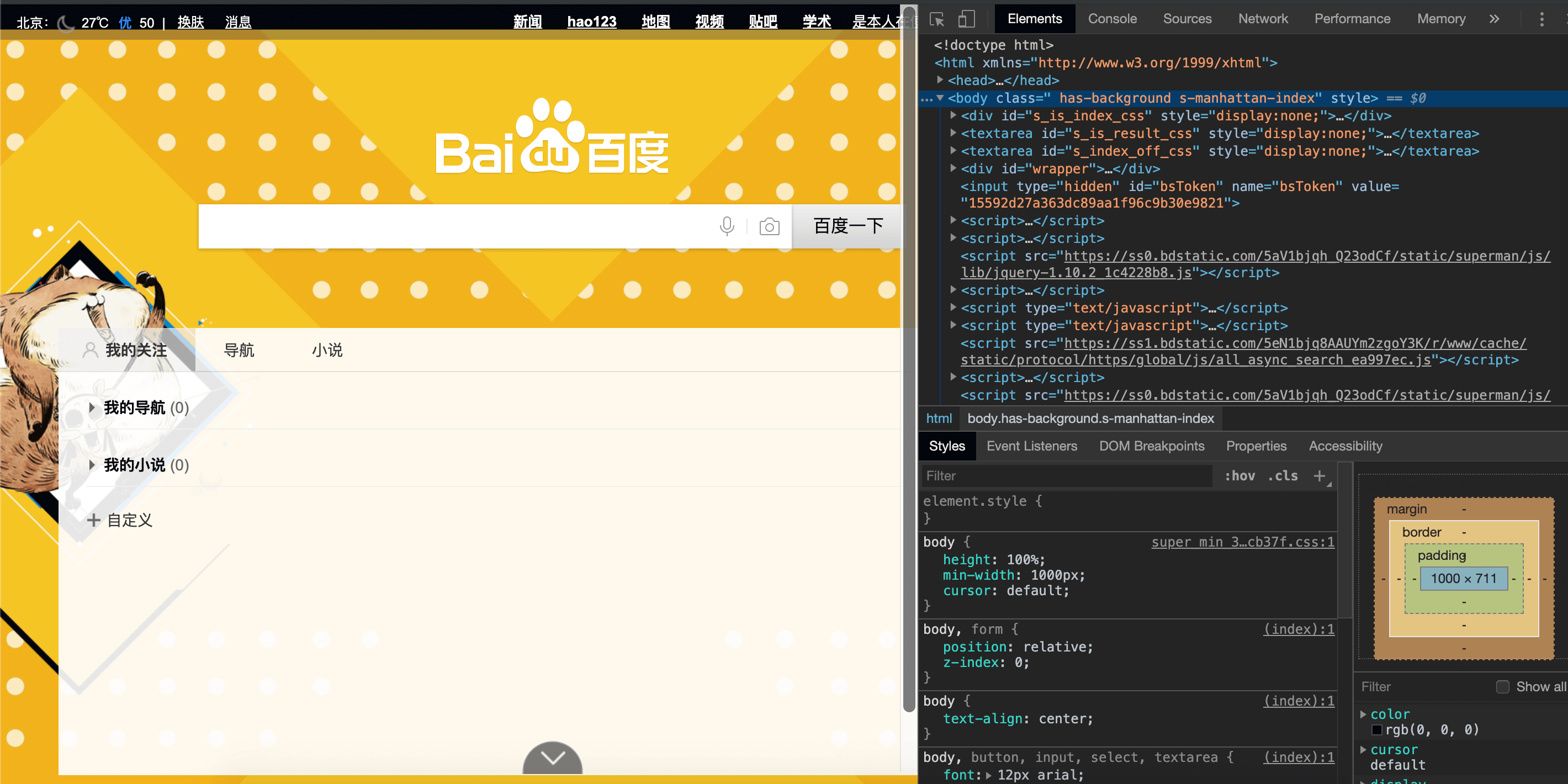Image resolution: width=1568 pixels, height=784 pixels.
Task: Toggle the :hov element state button
Action: click(x=1240, y=476)
